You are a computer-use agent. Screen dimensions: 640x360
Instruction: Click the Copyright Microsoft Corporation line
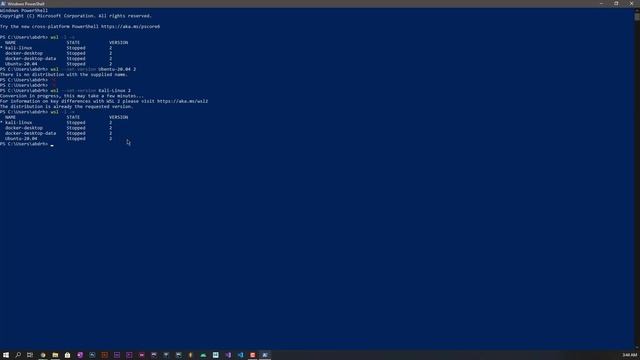(76, 16)
